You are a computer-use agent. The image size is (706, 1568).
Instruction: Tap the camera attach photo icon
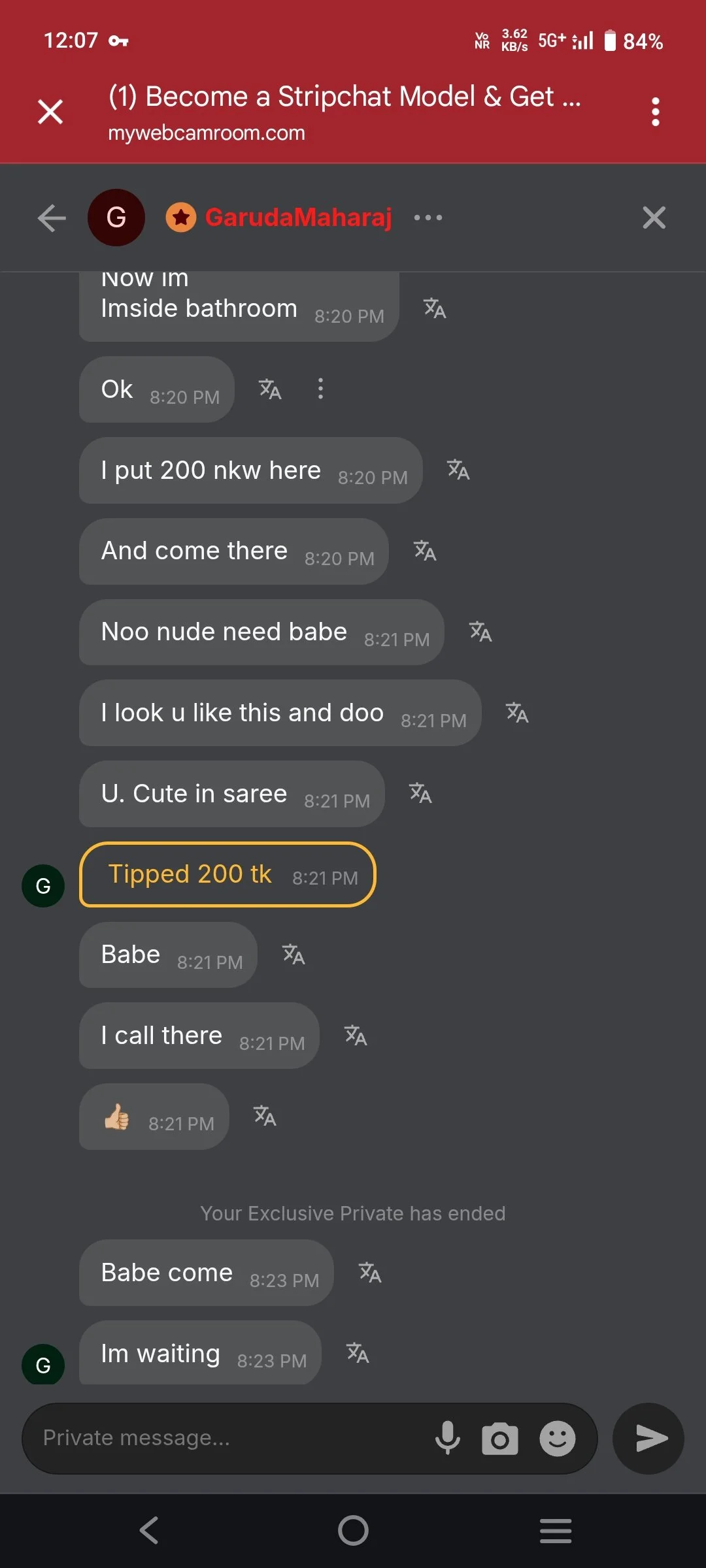pyautogui.click(x=500, y=1438)
